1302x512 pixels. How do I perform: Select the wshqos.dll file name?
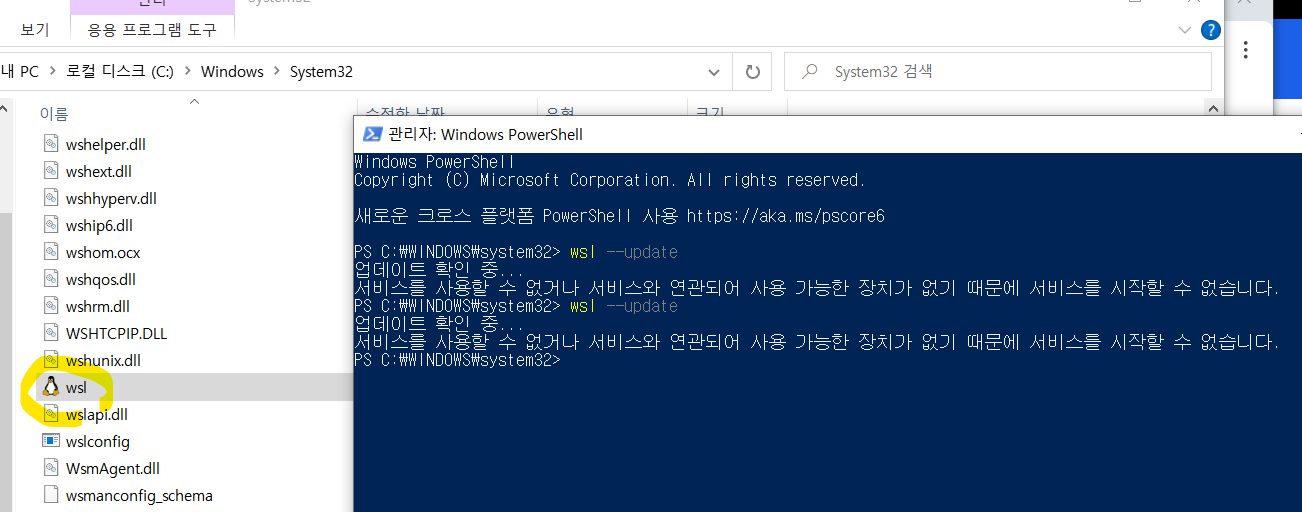click(x=101, y=279)
